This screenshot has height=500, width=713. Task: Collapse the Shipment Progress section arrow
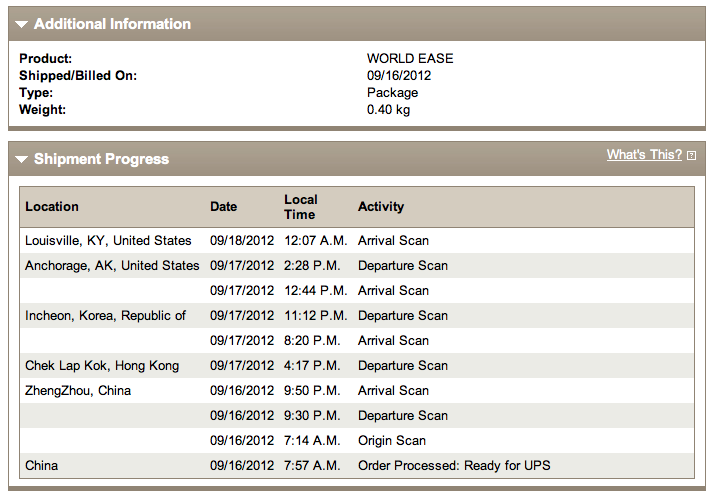point(22,159)
